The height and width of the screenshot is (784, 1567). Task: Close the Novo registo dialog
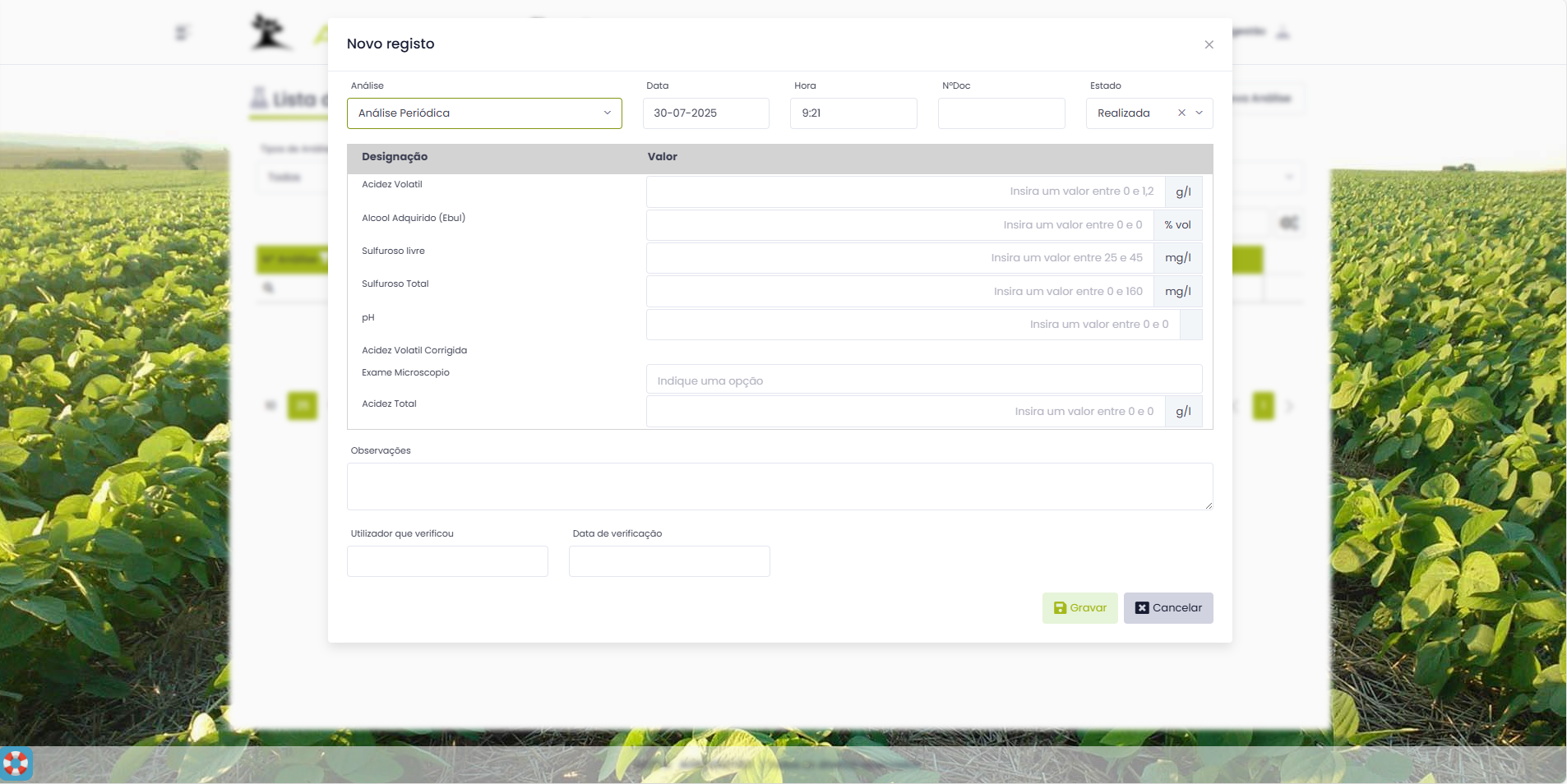pyautogui.click(x=1209, y=44)
